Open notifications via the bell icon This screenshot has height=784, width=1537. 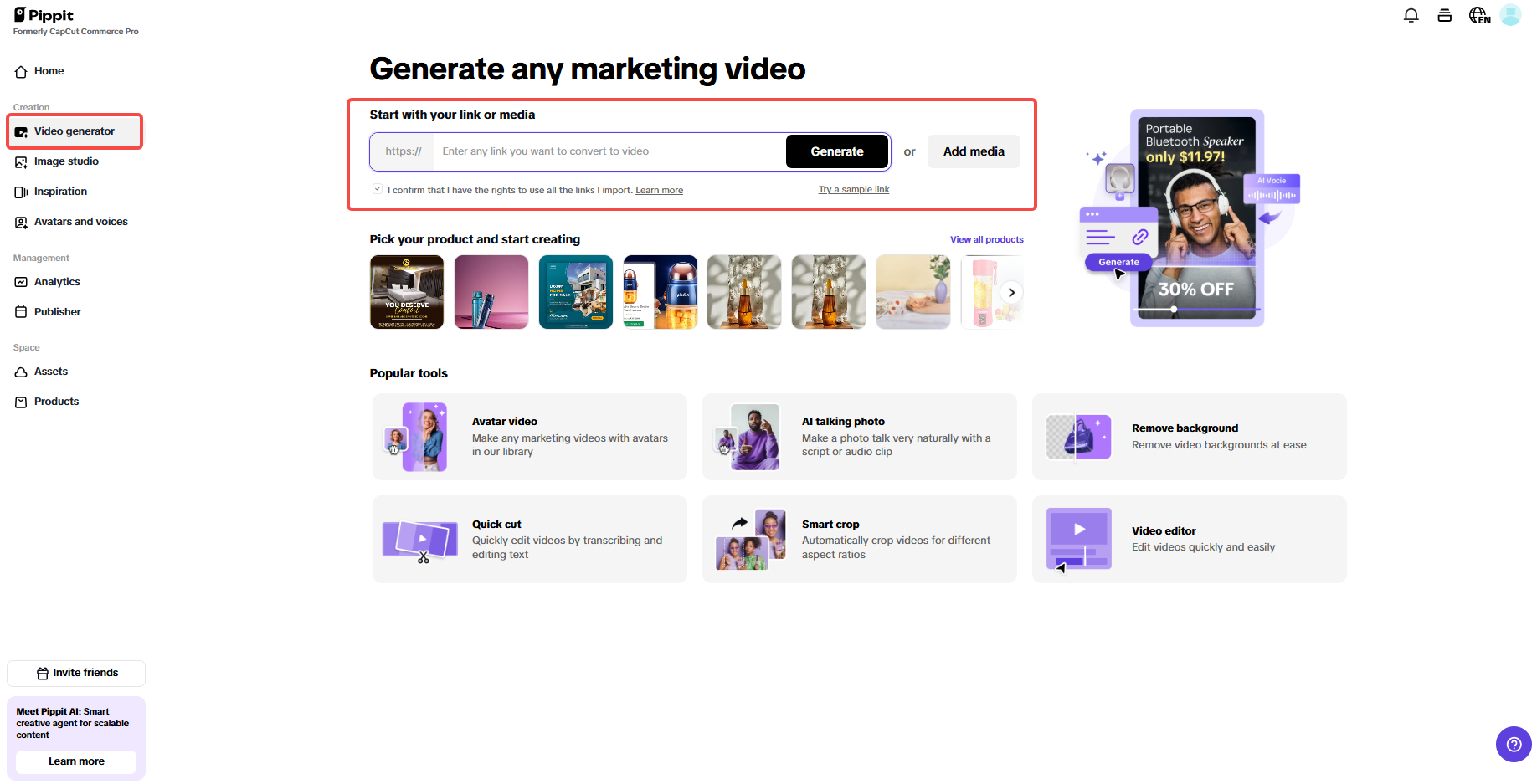click(1411, 15)
